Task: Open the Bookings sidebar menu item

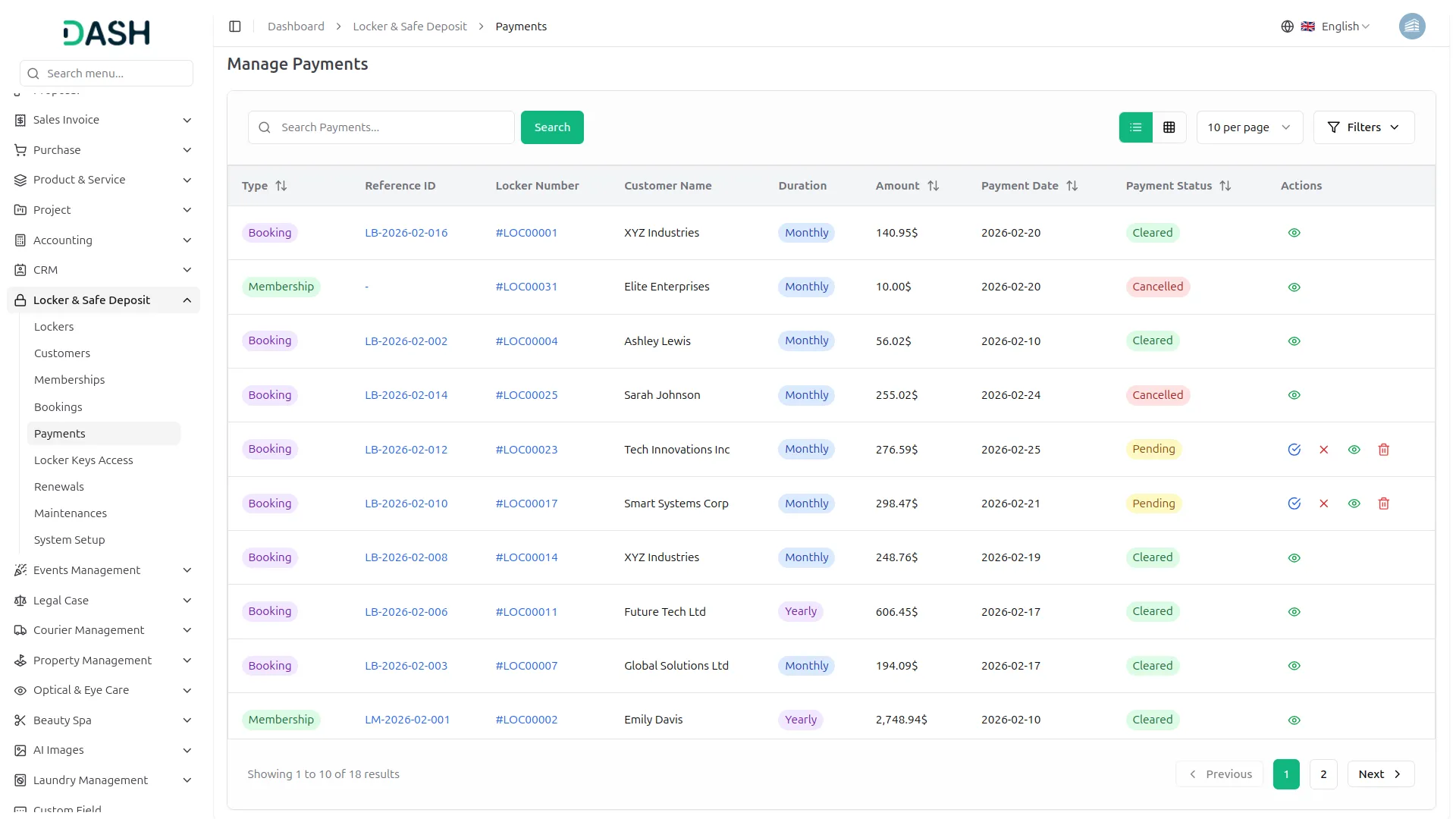Action: point(58,406)
